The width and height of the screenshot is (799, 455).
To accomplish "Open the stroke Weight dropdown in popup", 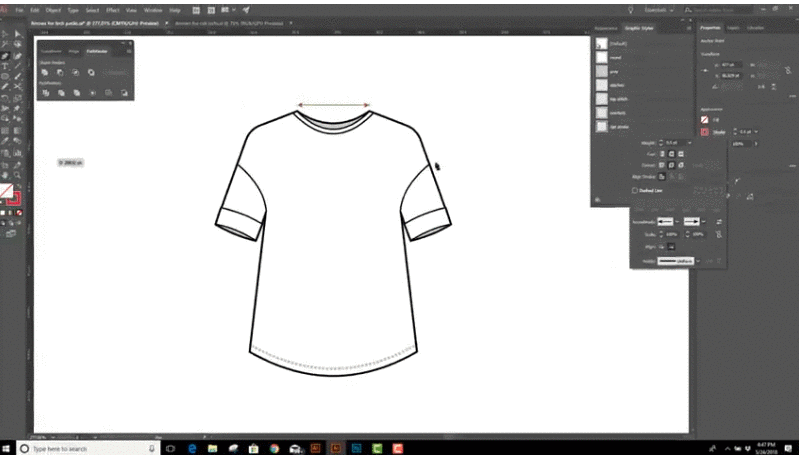I will tap(689, 143).
